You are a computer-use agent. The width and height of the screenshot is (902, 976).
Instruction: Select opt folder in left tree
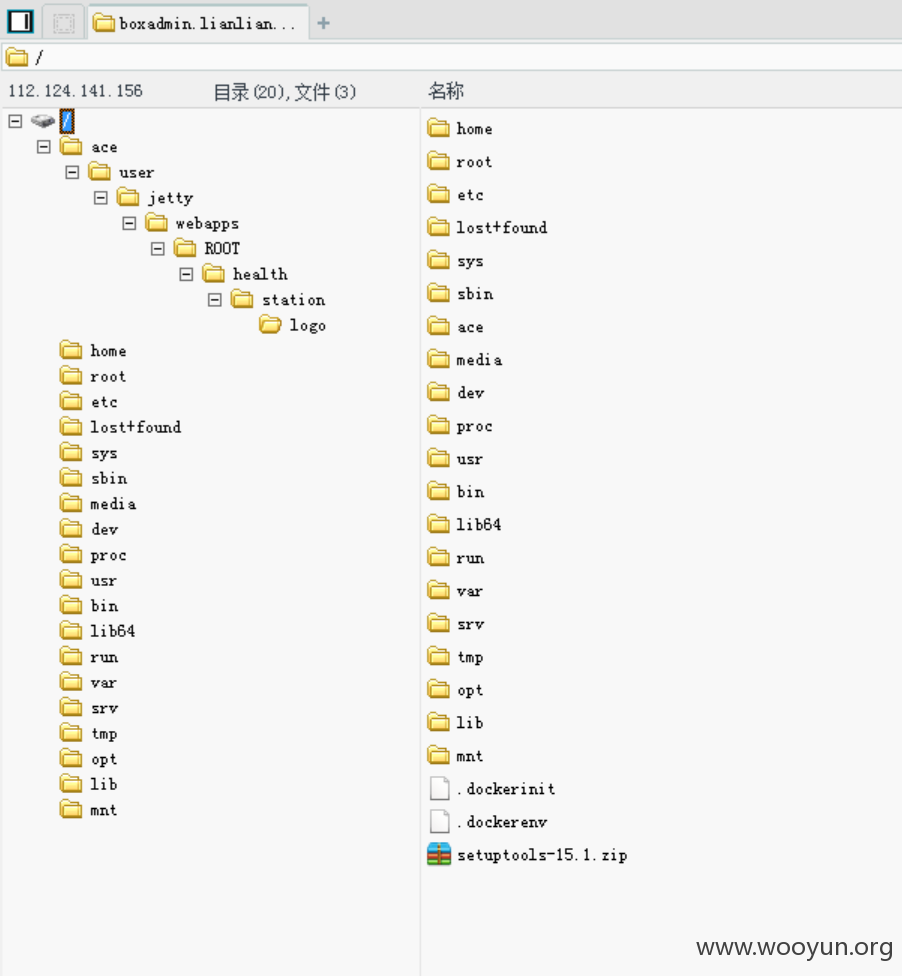click(89, 758)
